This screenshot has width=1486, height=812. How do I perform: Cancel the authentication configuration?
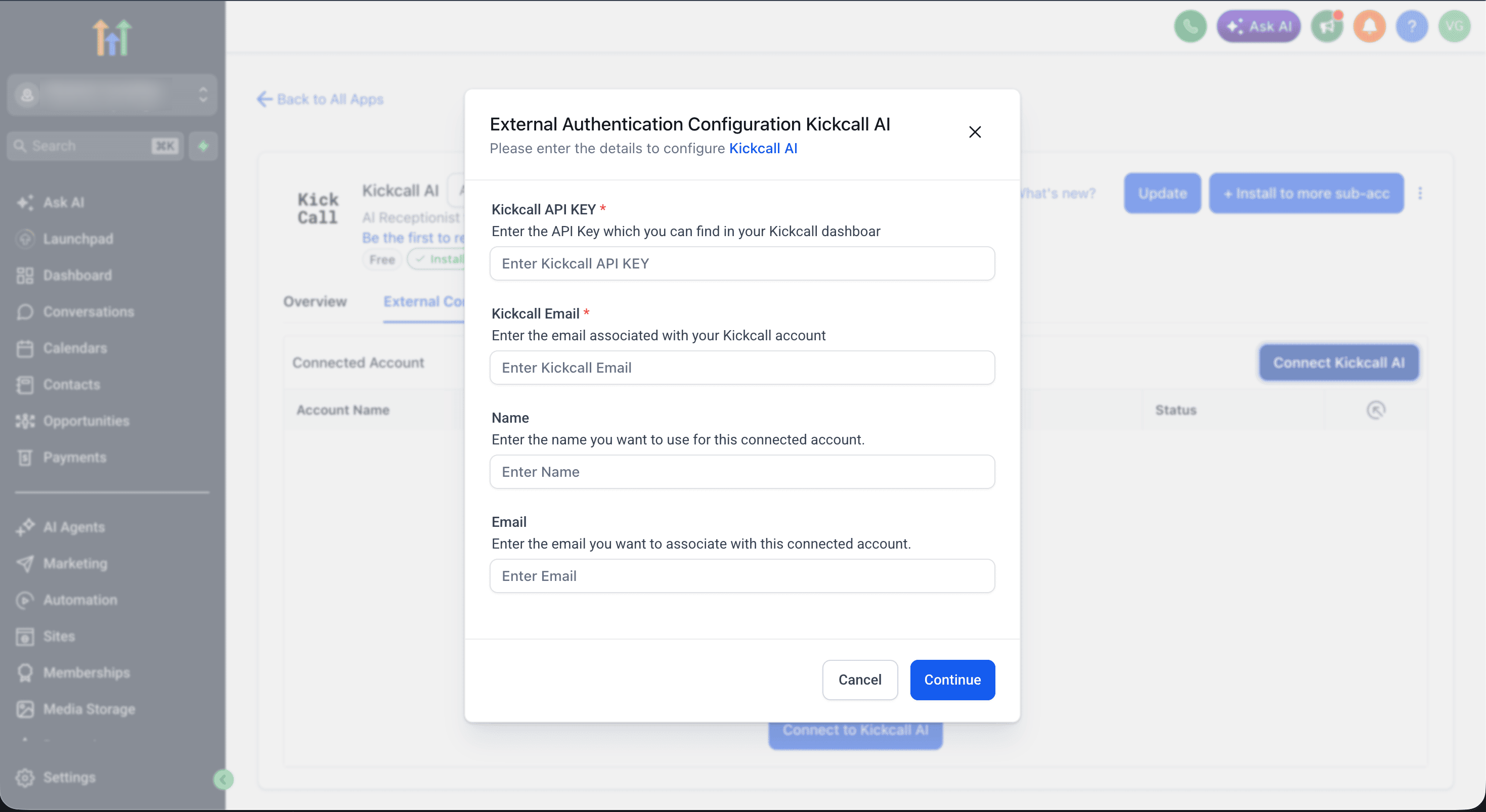(859, 680)
